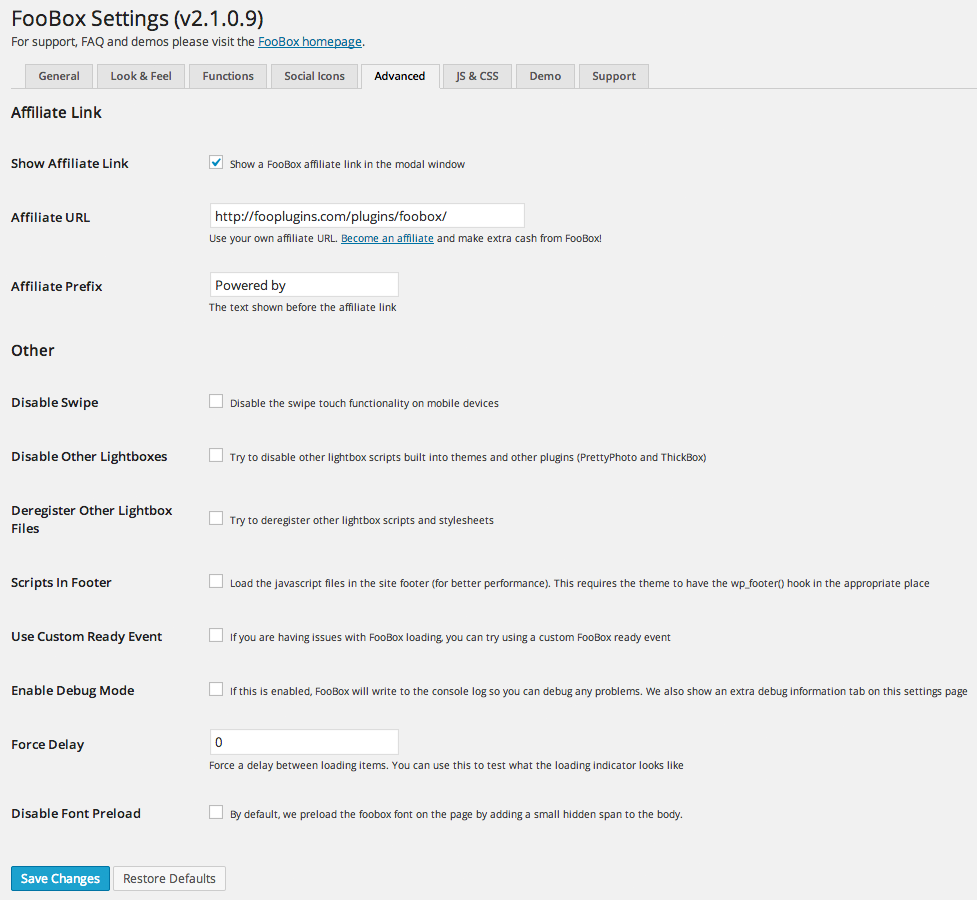The height and width of the screenshot is (900, 977).
Task: Toggle Use Custom Ready Event checkbox
Action: 216,635
